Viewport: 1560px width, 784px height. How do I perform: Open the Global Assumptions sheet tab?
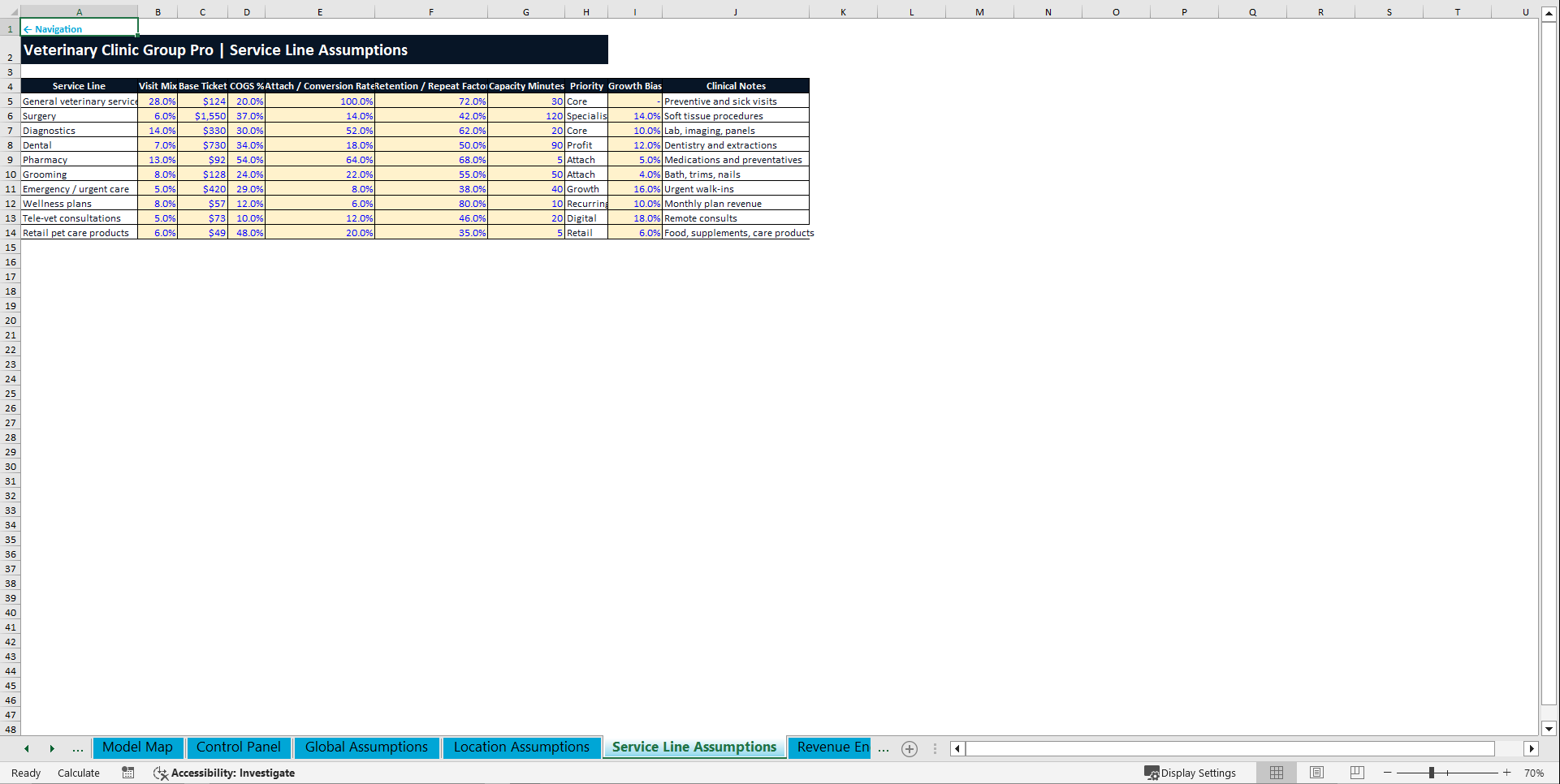point(366,747)
